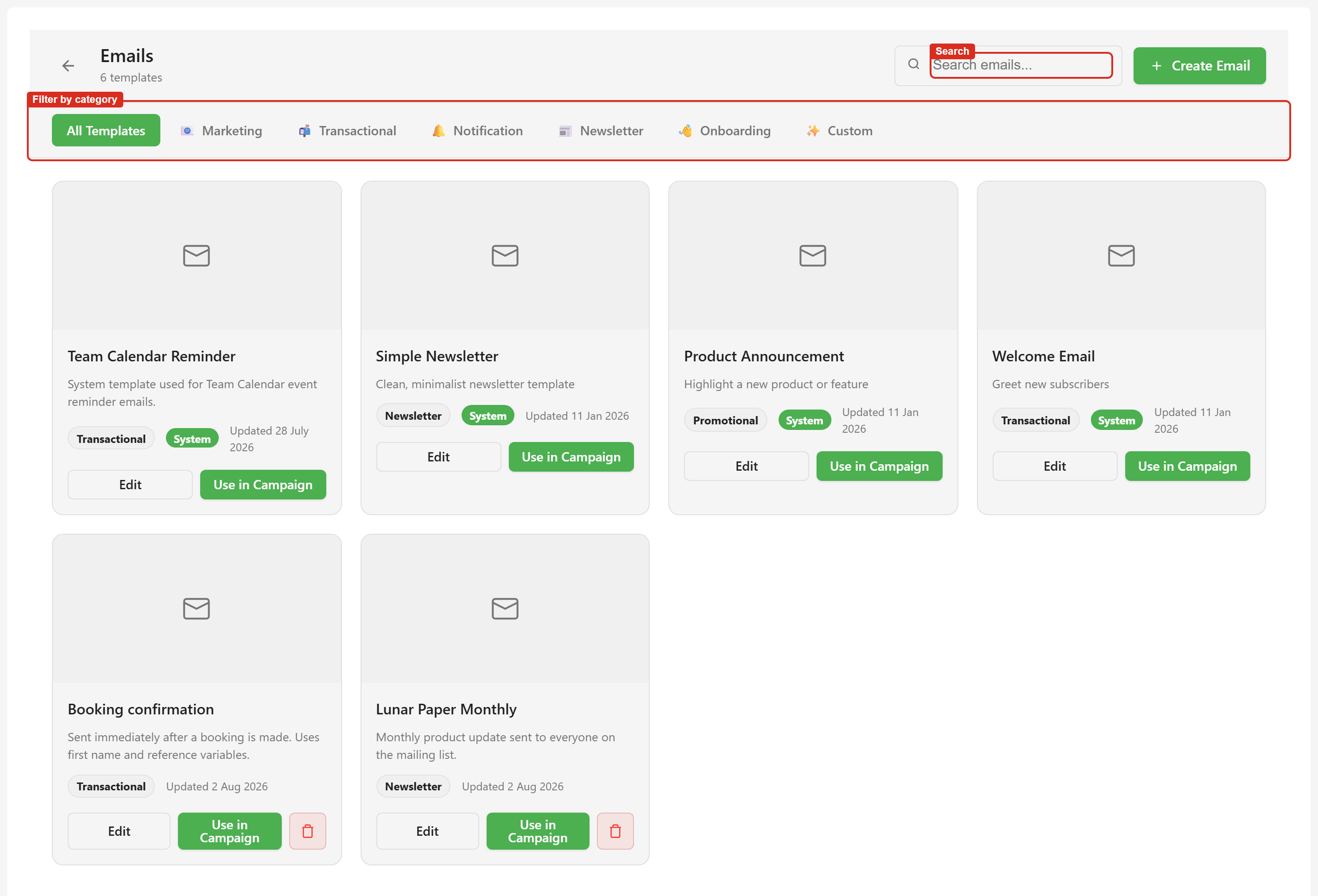
Task: Click envelope preview of Lunar Paper Monthly
Action: (505, 608)
